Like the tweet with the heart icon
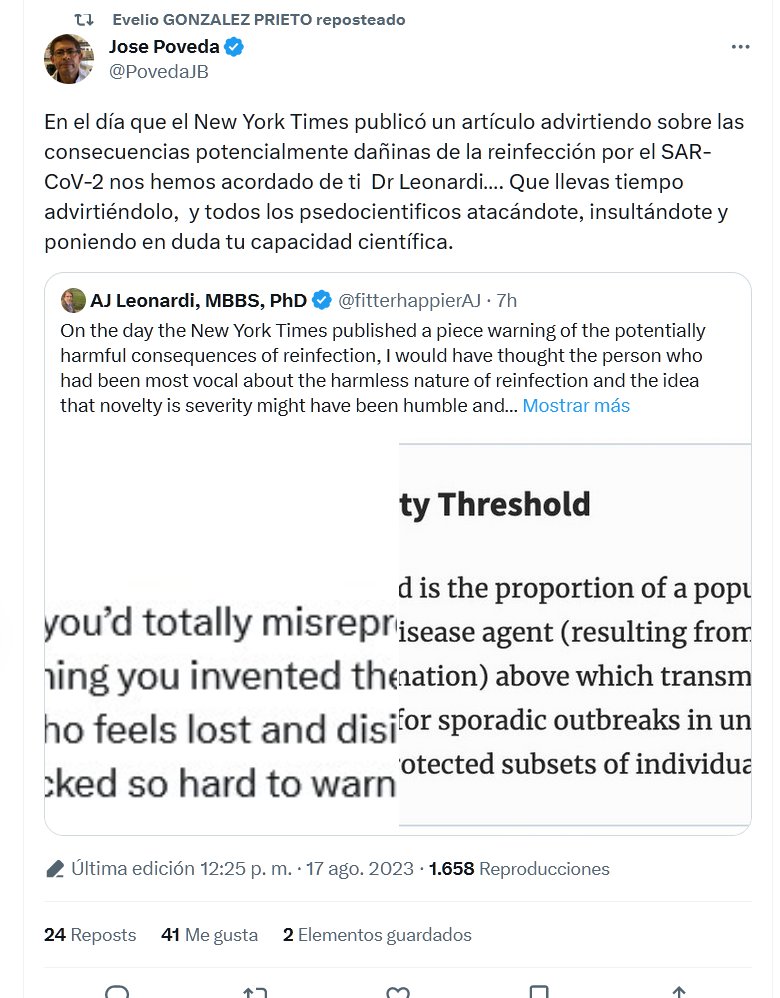780x998 pixels. [398, 992]
